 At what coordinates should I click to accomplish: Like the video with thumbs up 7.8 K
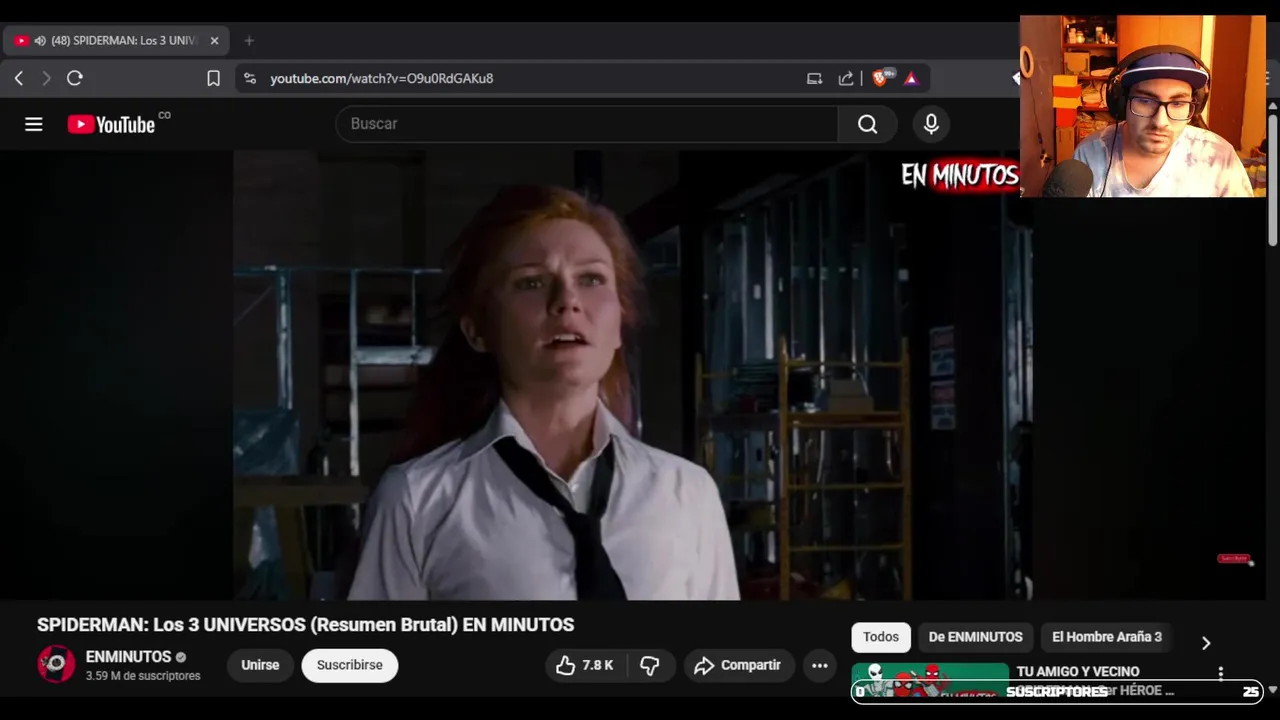pyautogui.click(x=584, y=666)
